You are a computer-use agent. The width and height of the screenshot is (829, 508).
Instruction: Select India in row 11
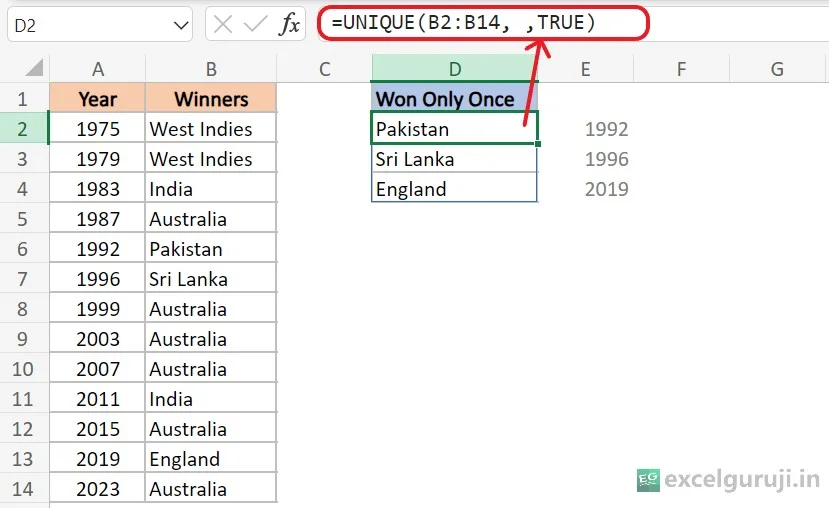coord(211,399)
